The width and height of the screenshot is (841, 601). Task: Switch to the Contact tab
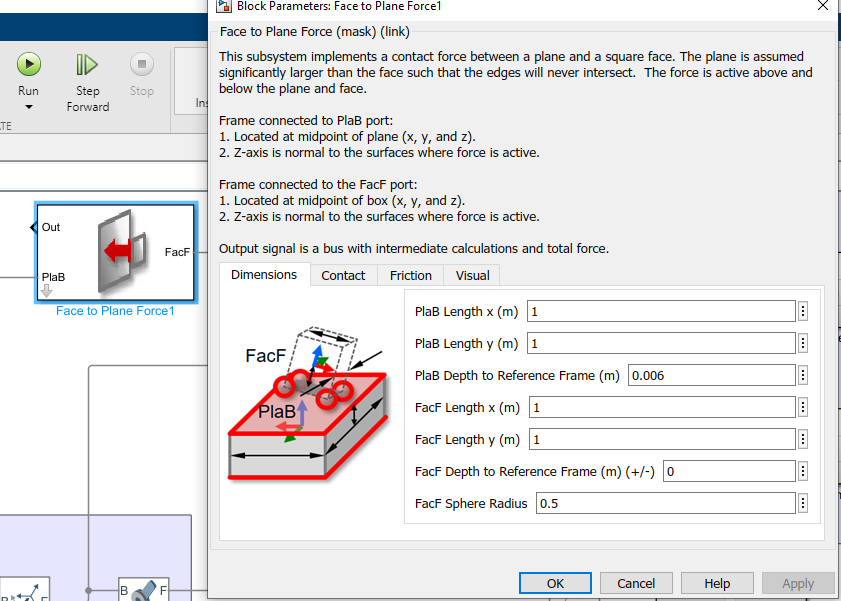pyautogui.click(x=343, y=276)
